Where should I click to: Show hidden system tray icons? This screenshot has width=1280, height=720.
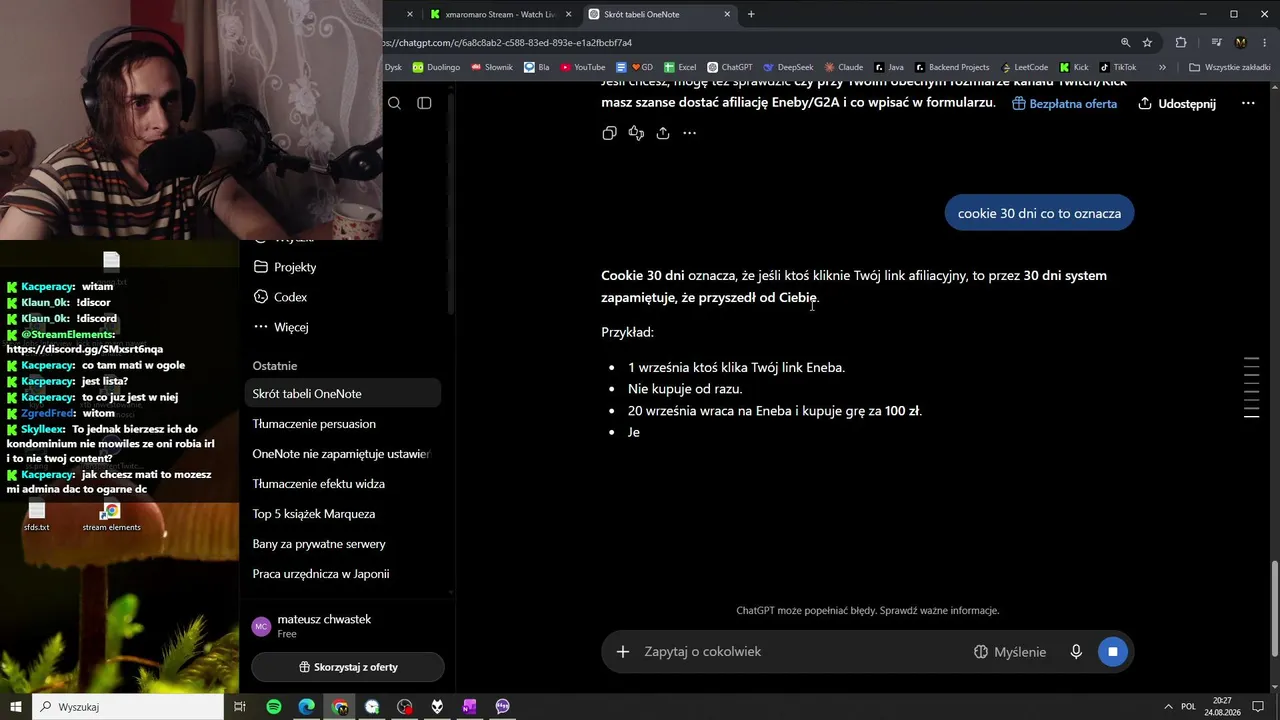tap(1167, 707)
